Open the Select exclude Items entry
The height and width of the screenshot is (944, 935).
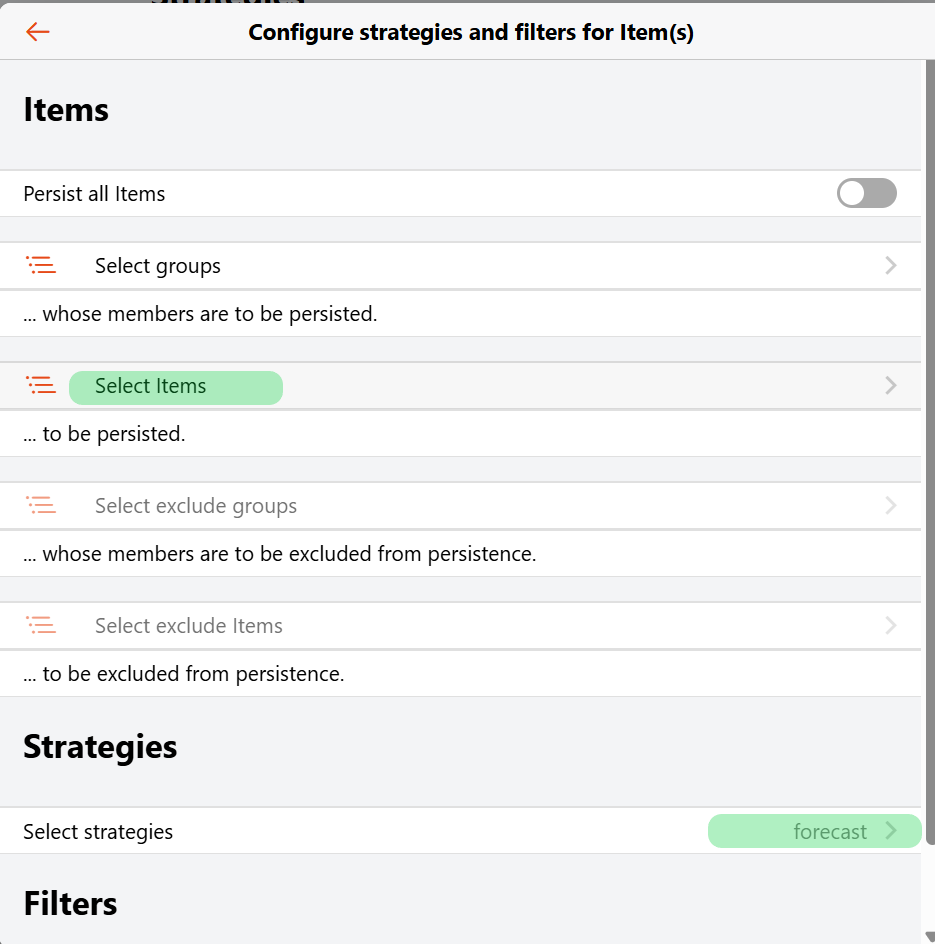coord(189,626)
